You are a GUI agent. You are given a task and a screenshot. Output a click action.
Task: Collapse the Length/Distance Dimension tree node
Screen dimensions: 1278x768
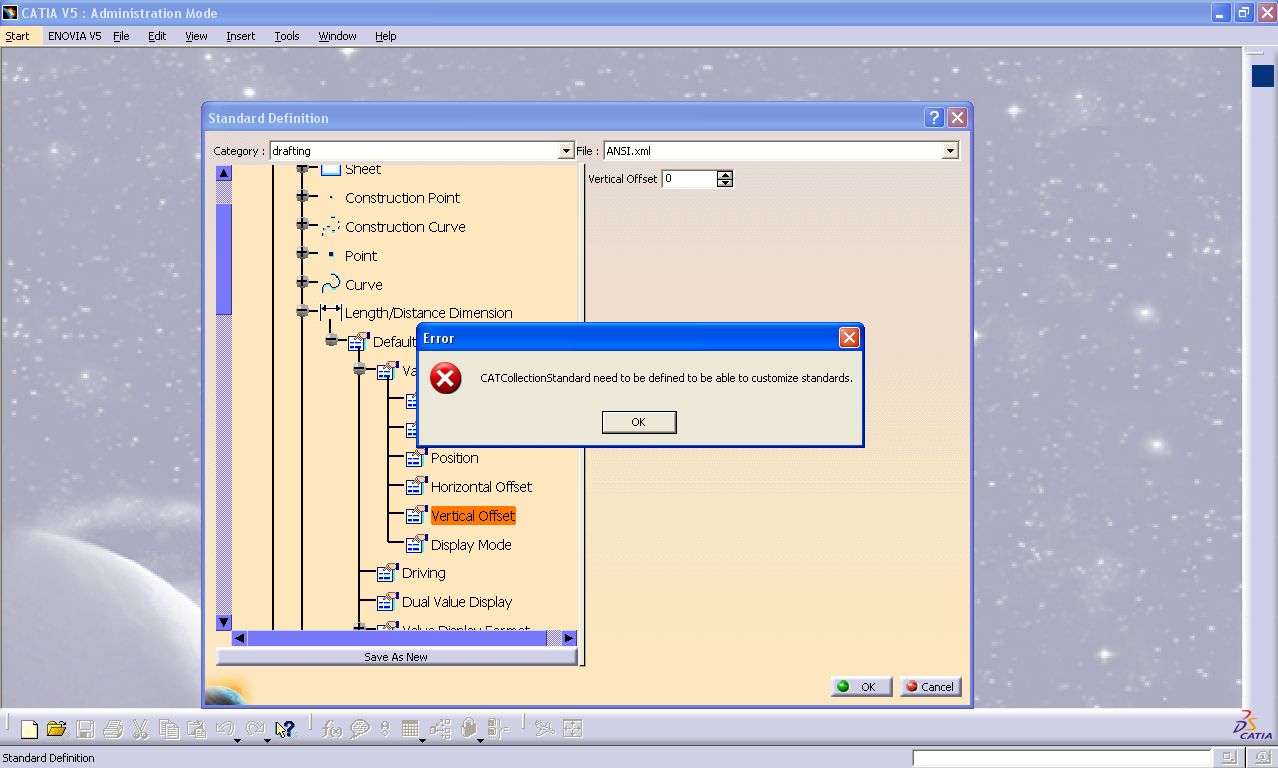(302, 313)
